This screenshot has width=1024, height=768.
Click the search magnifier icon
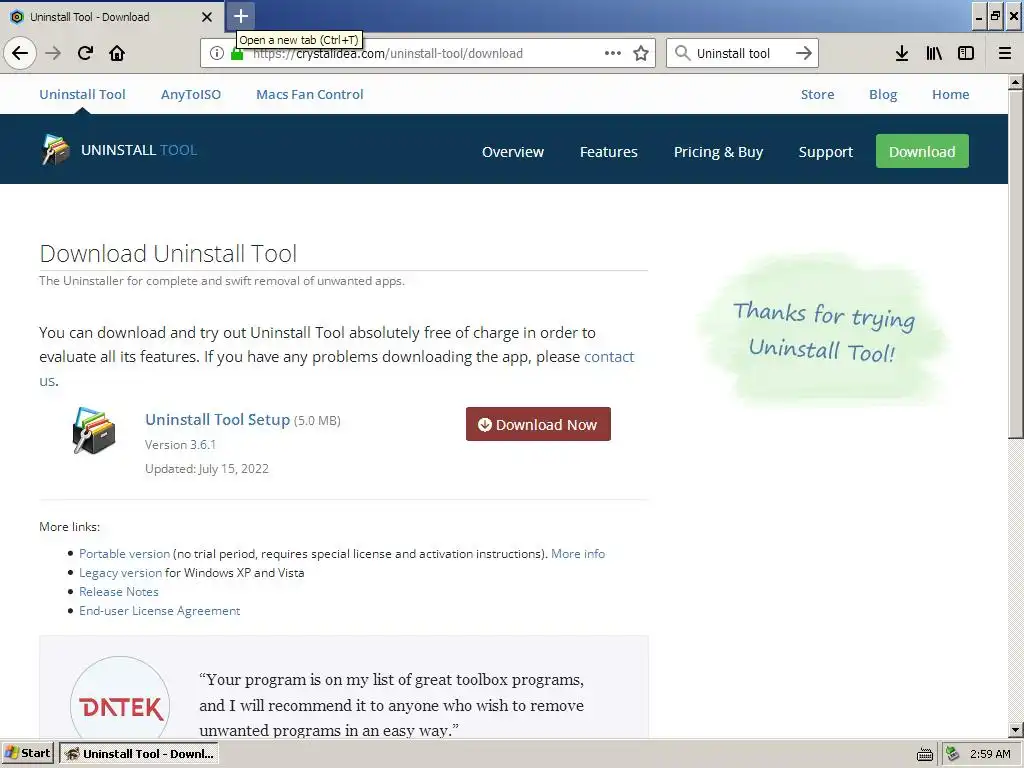click(x=682, y=53)
